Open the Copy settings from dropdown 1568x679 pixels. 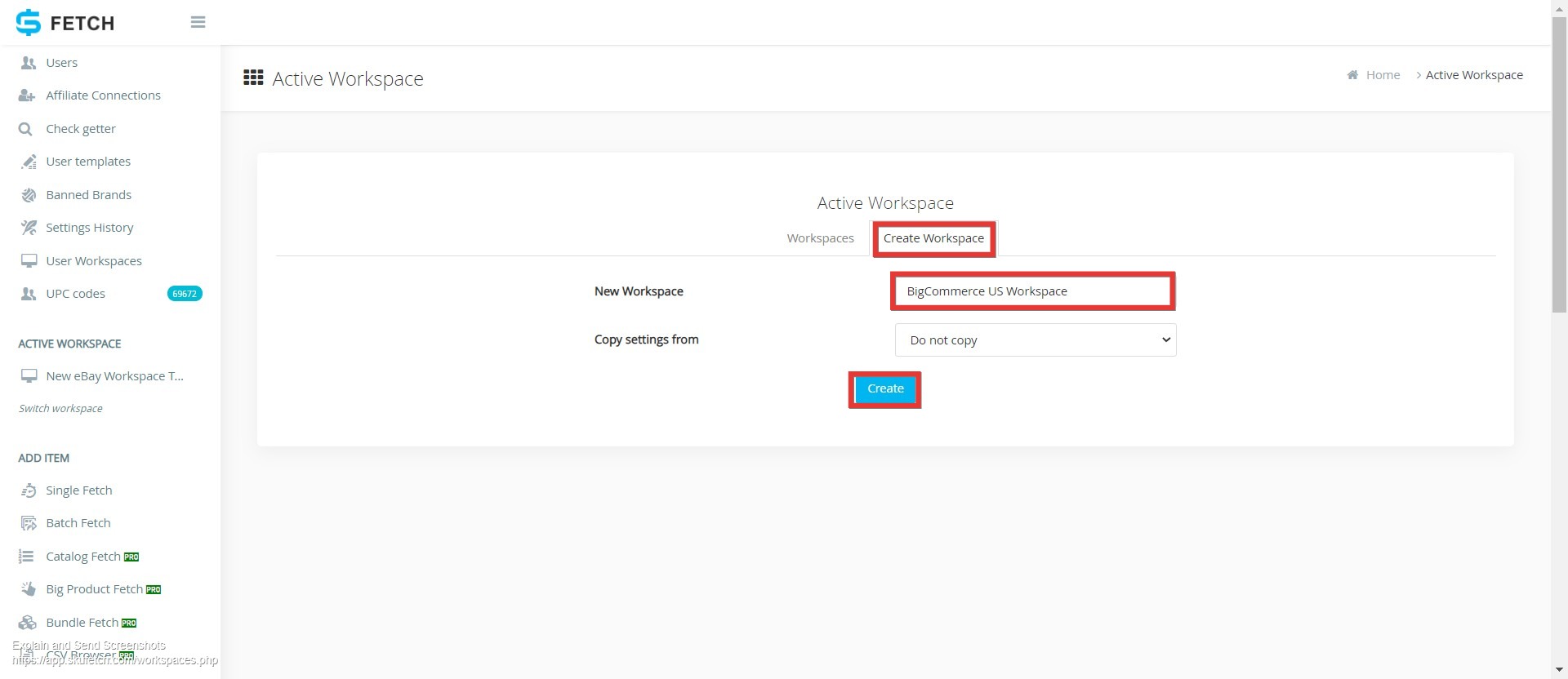click(x=1036, y=340)
